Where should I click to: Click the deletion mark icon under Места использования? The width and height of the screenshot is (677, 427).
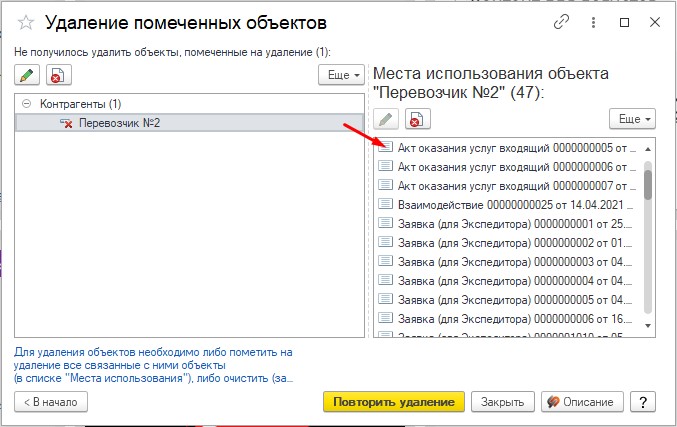pos(418,119)
